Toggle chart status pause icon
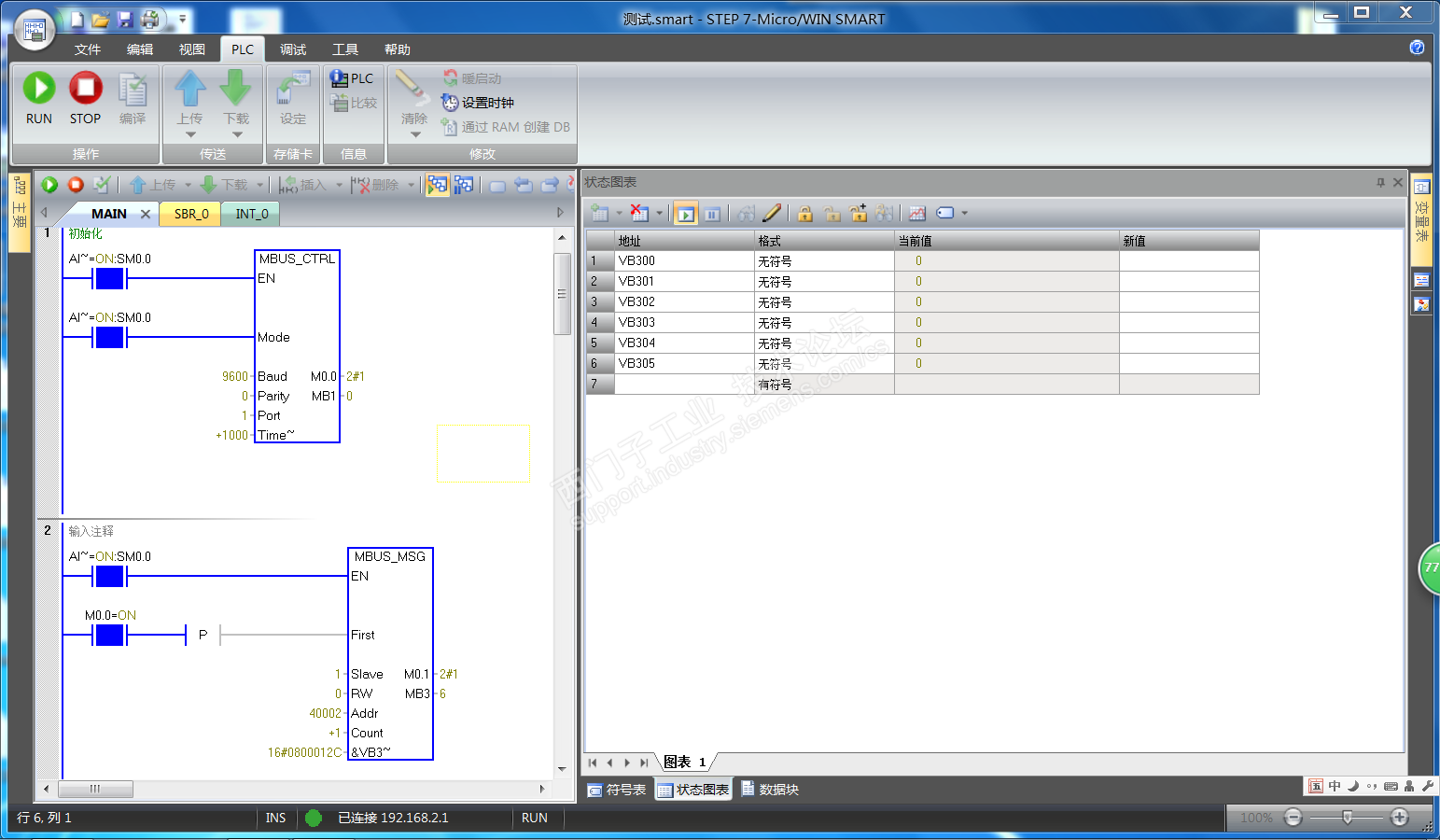 pyautogui.click(x=712, y=214)
